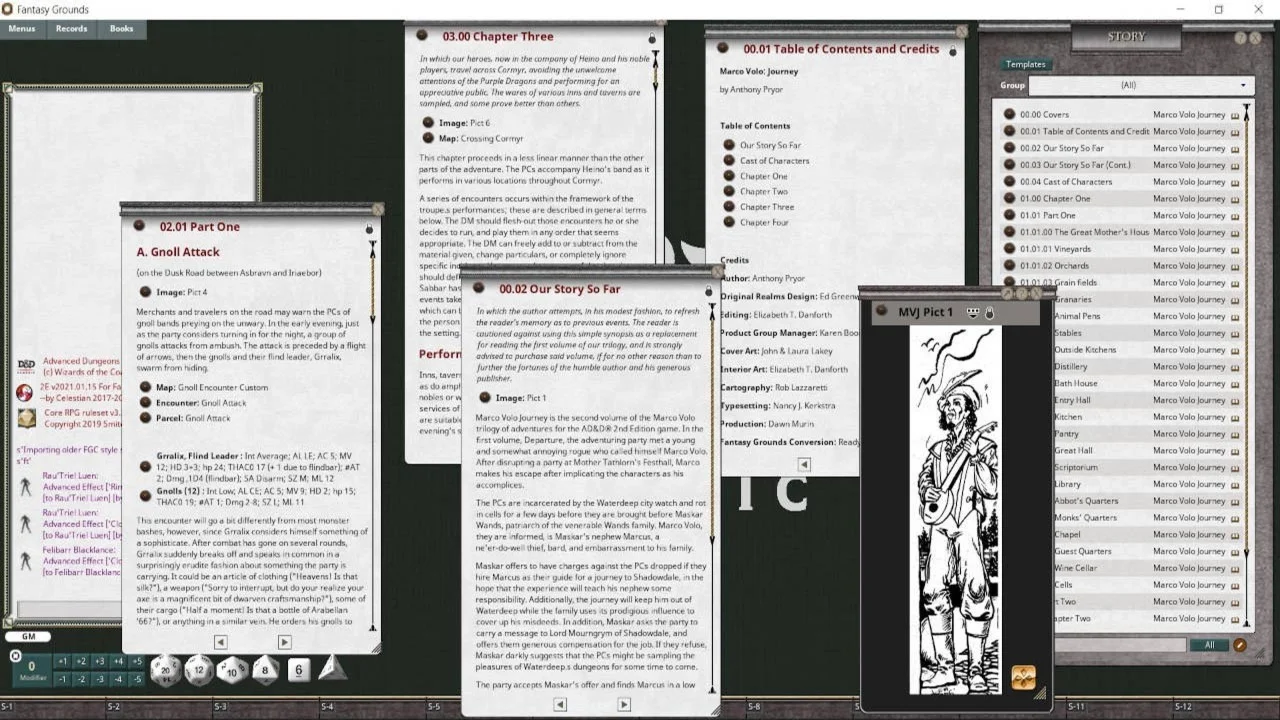This screenshot has height=720, width=1280.
Task: Toggle the lock on 03.00 Chapter Three
Action: (652, 38)
